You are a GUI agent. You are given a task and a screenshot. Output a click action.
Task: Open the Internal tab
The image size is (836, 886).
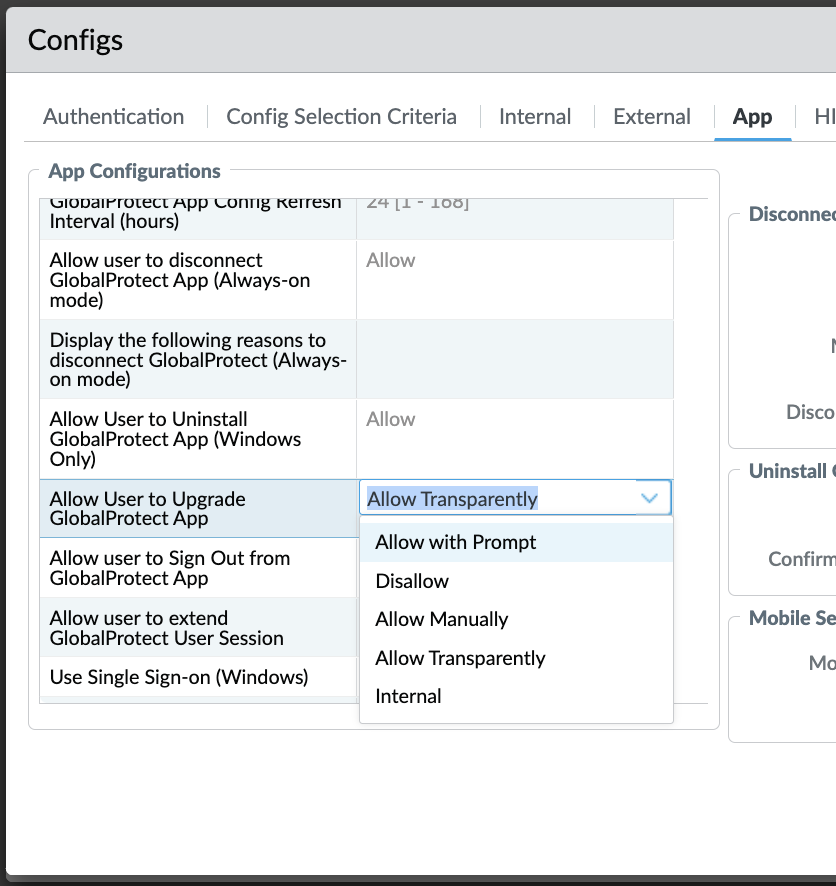point(535,116)
